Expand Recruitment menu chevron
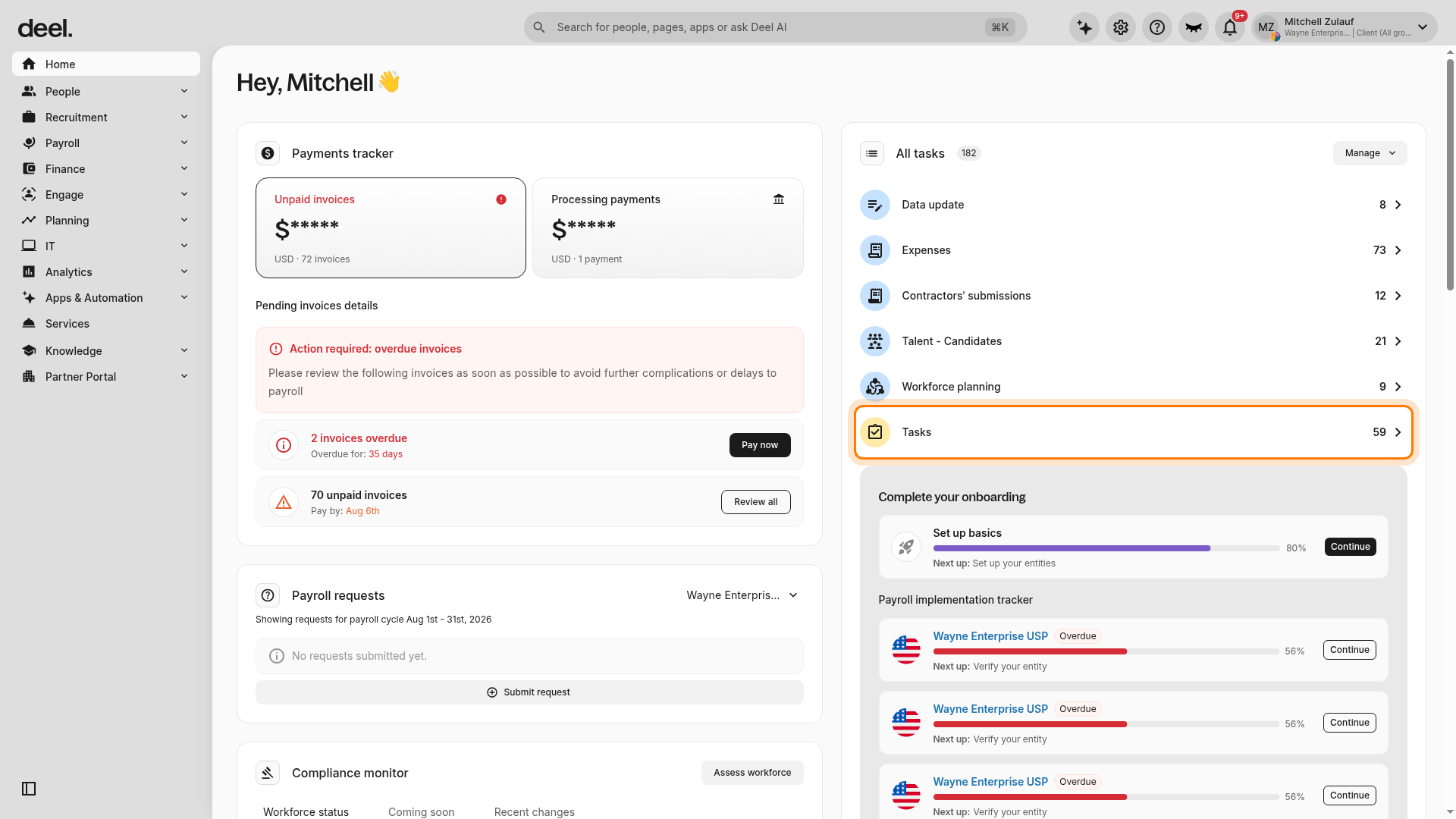Screen dimensions: 1456x819 point(184,117)
